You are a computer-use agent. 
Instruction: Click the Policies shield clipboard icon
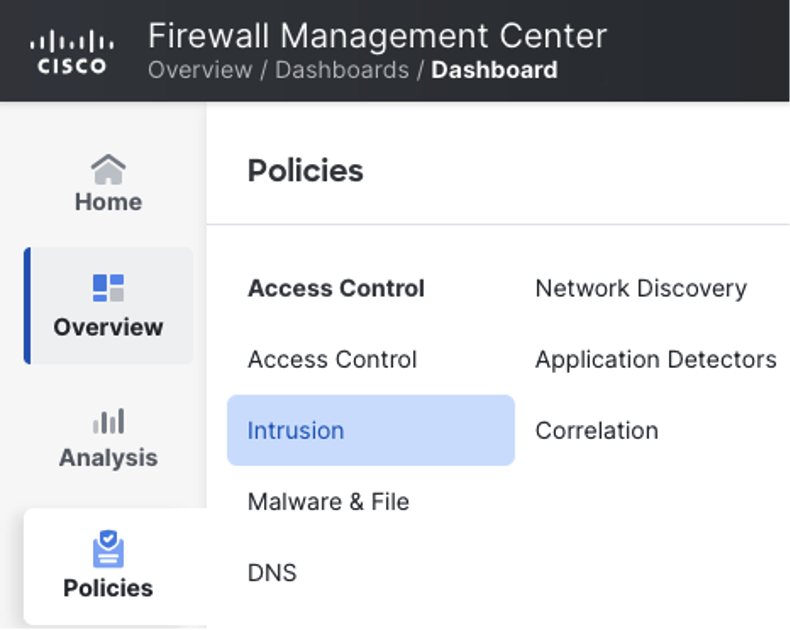pos(108,549)
